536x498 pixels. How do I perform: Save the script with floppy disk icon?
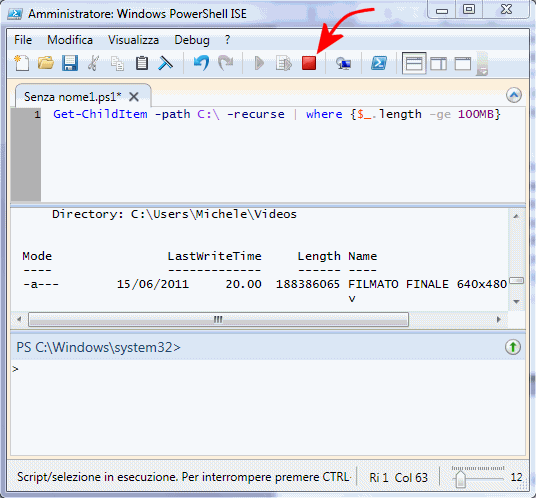coord(70,64)
